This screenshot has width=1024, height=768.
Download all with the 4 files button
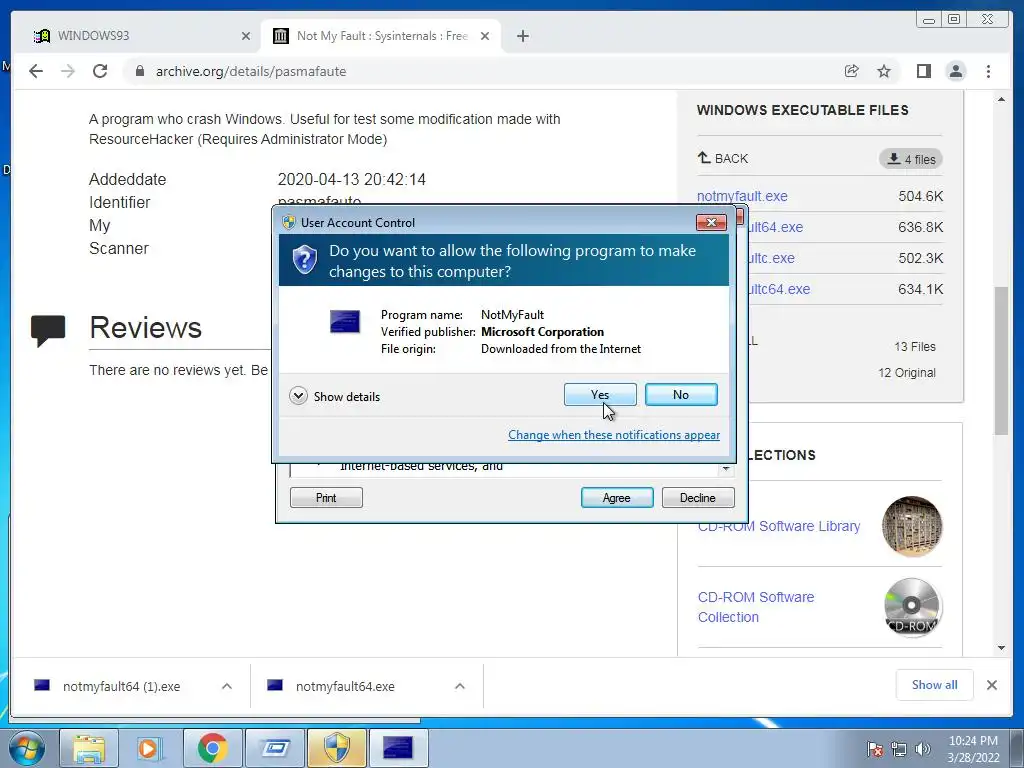911,159
